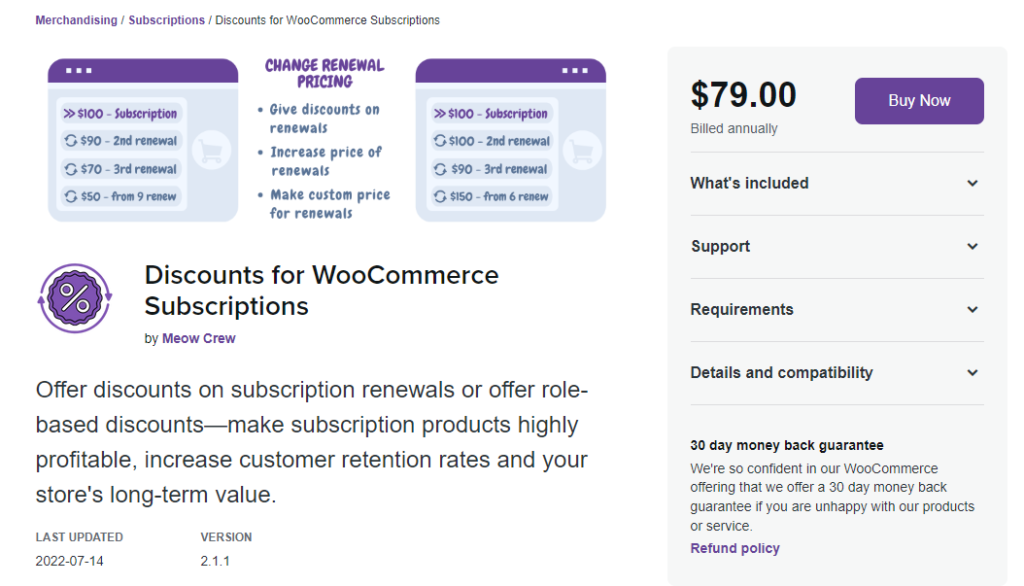The height and width of the screenshot is (586, 1024).
Task: Click refresh icon beside $90 - 2nd renewal
Action: coord(71,140)
